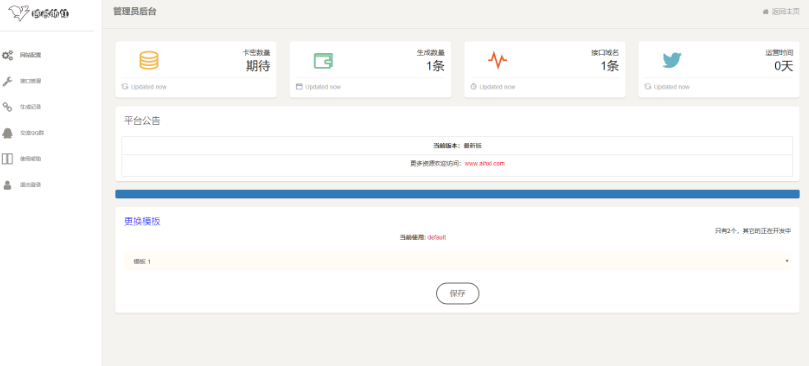Open the book icon for usage help
Viewport: 809px width, 366px height.
pos(8,158)
